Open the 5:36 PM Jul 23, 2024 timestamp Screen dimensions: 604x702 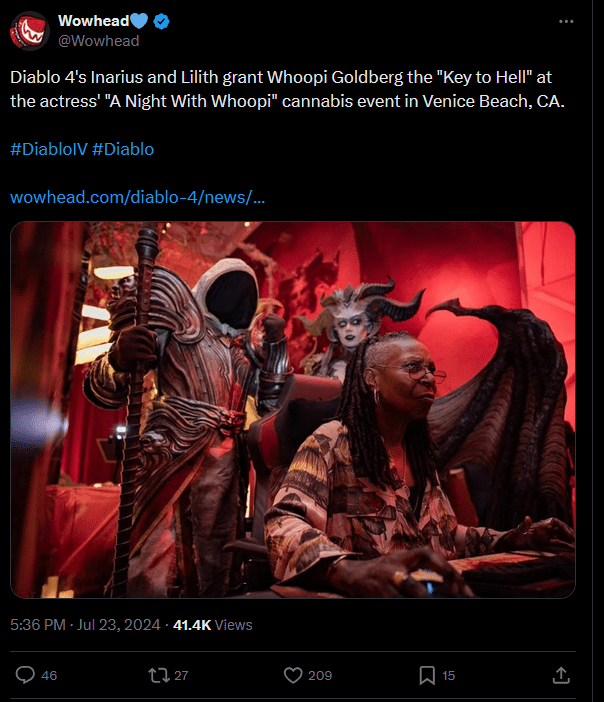[x=85, y=625]
